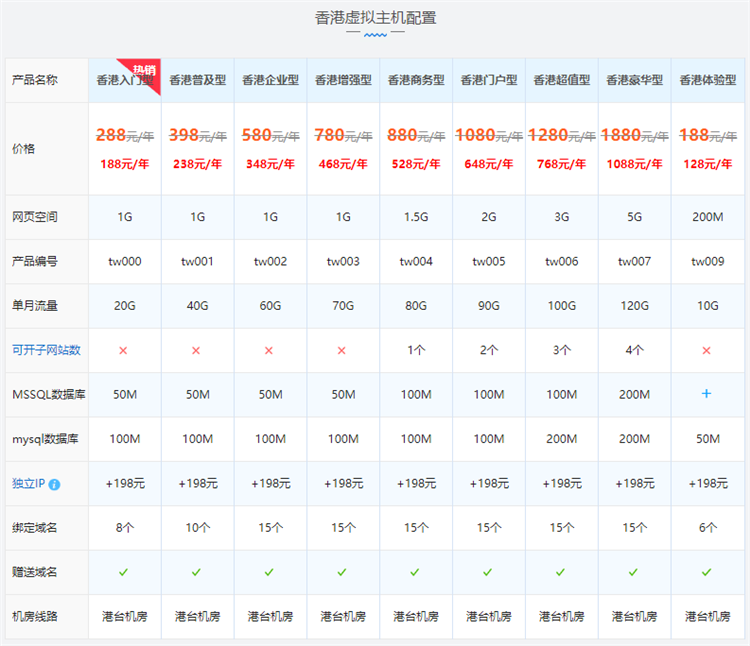Click the blue plus icon in 香港体验型 column
The width and height of the screenshot is (750, 646).
pos(706,394)
